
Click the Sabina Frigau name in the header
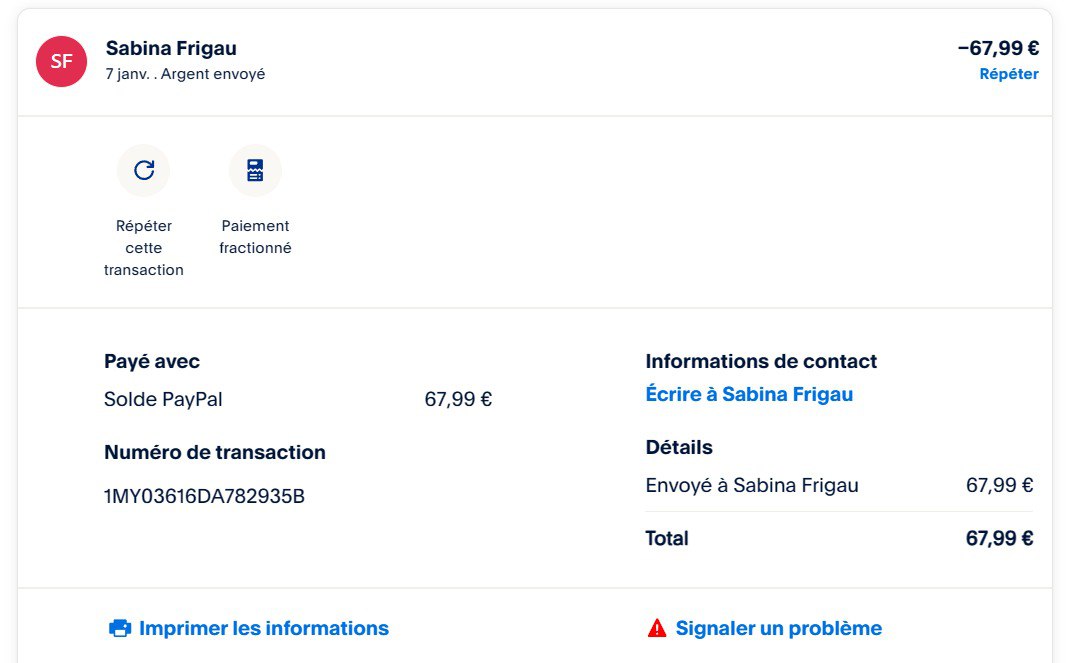point(171,48)
